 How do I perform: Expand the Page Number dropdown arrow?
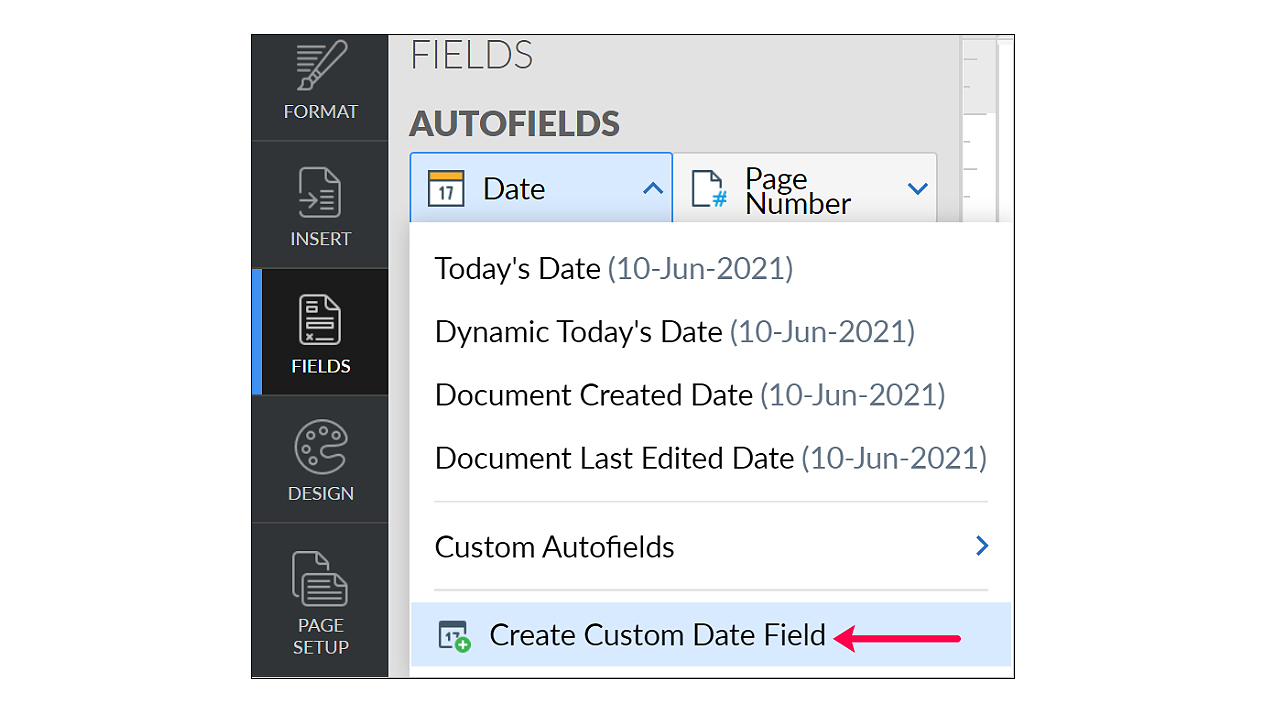click(x=917, y=188)
